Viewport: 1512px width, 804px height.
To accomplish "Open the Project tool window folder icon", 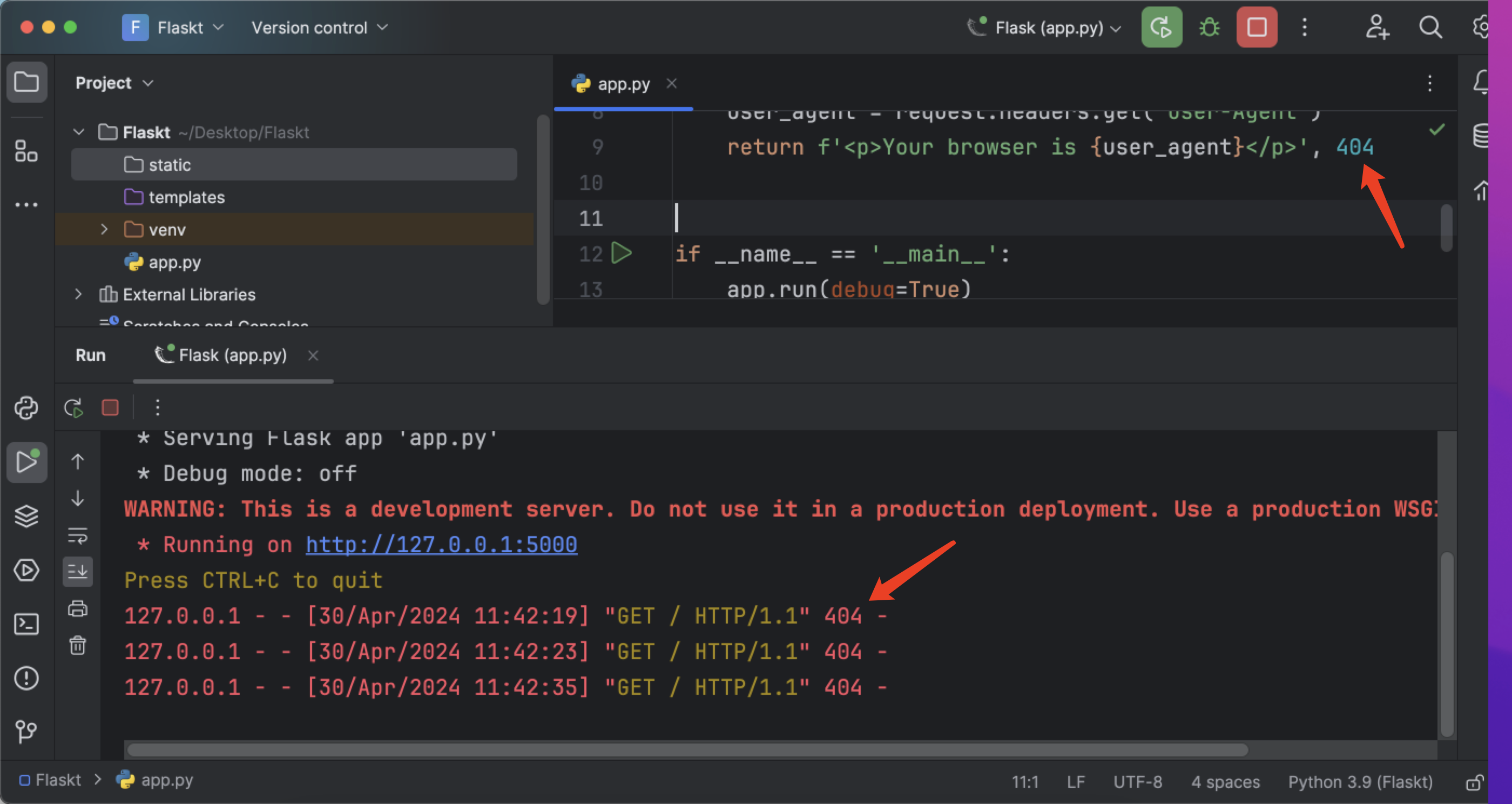I will [26, 82].
